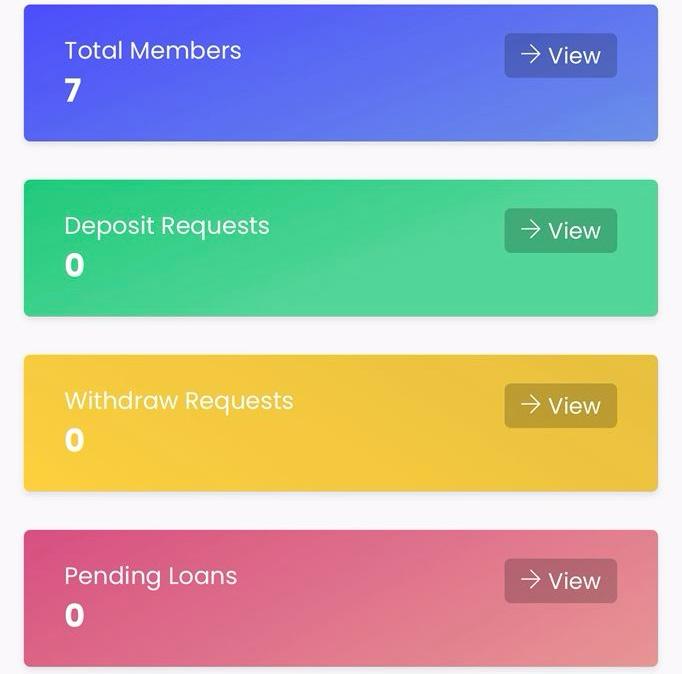Click the Deposit Requests heading
Viewport: 682px width, 674px height.
pos(167,226)
